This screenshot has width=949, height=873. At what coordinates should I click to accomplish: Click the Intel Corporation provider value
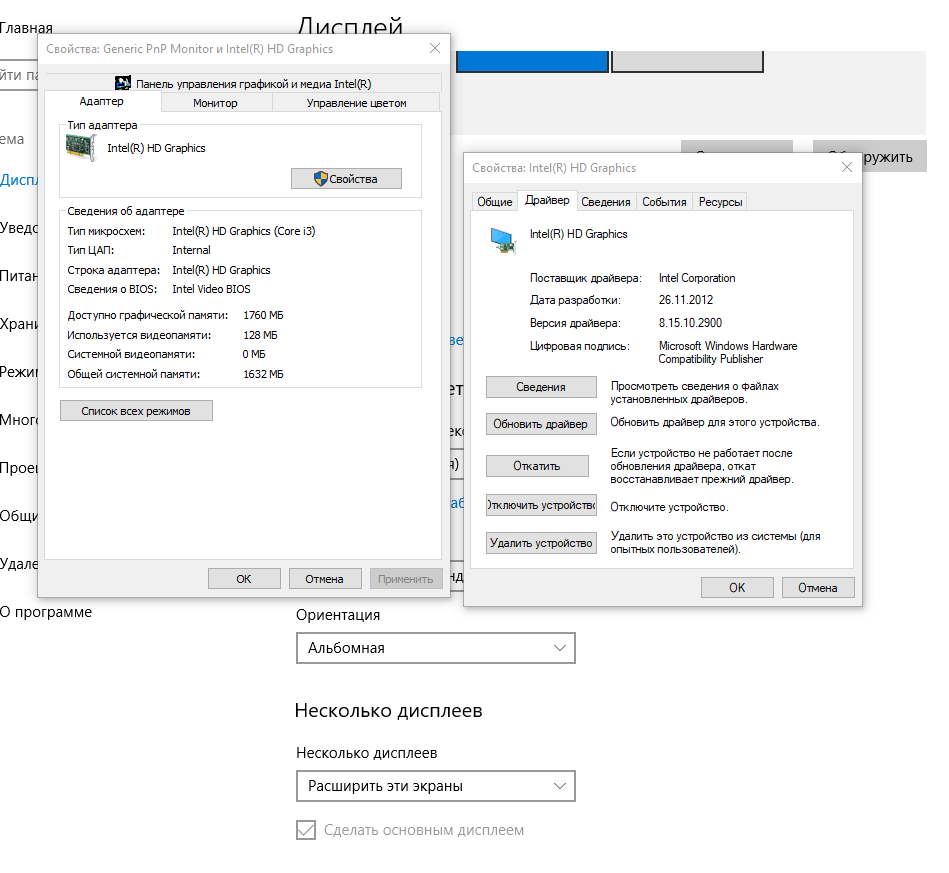(x=697, y=278)
